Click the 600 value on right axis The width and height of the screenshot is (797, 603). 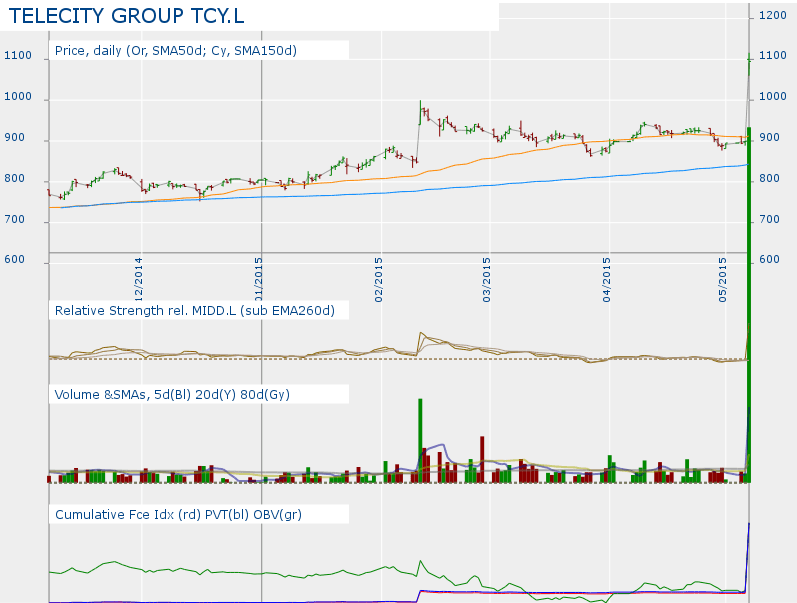[x=770, y=259]
